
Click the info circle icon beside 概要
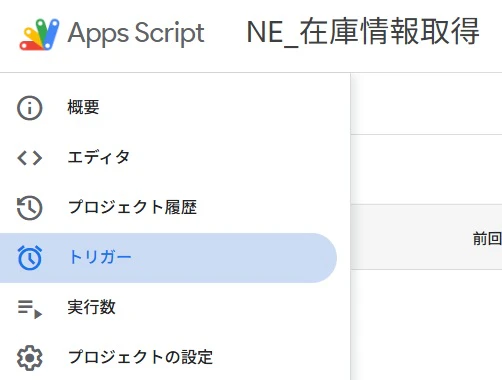pyautogui.click(x=30, y=108)
